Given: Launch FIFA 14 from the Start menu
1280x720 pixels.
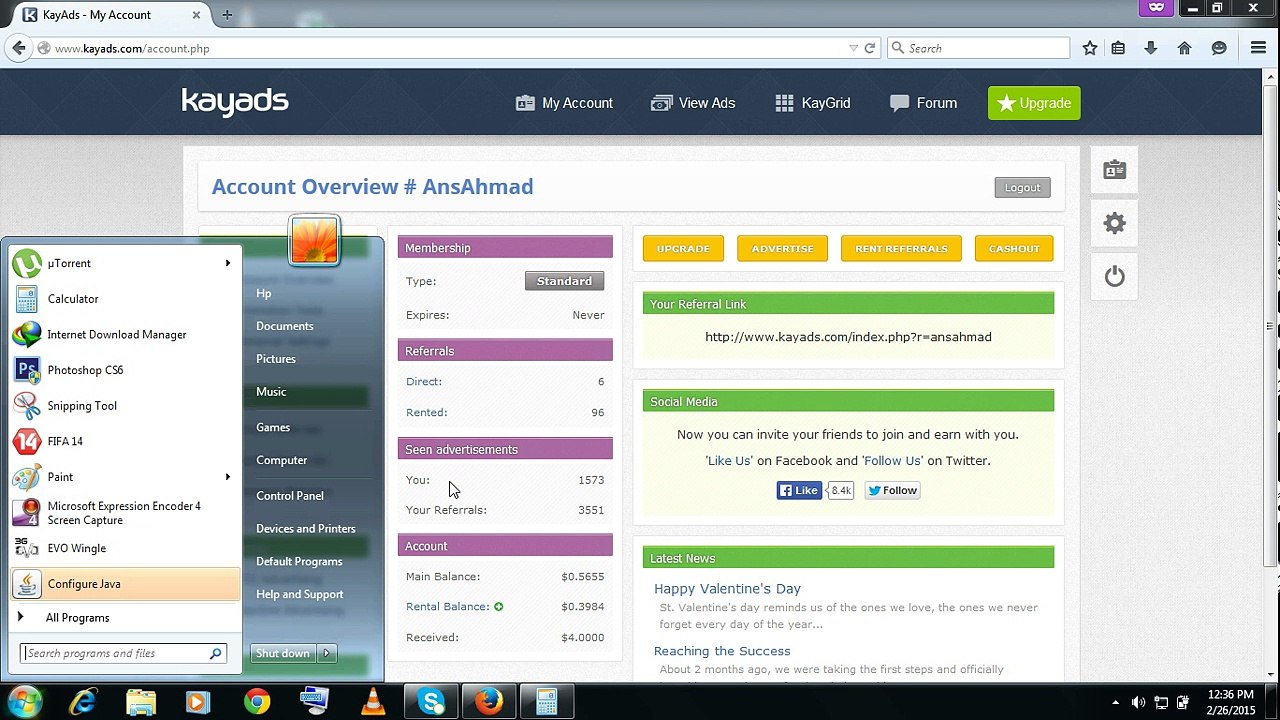Looking at the screenshot, I should (125, 441).
